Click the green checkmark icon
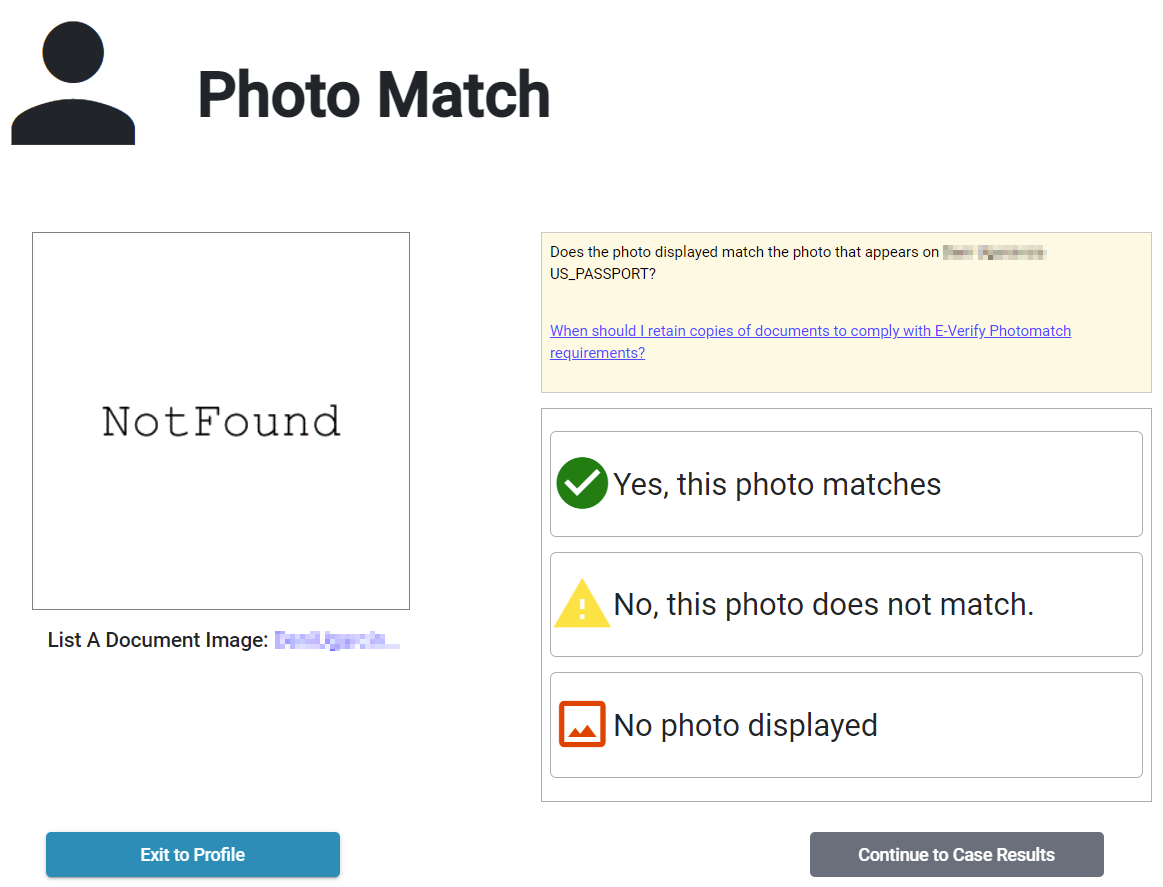Screen dimensions: 1163x887 coord(582,484)
